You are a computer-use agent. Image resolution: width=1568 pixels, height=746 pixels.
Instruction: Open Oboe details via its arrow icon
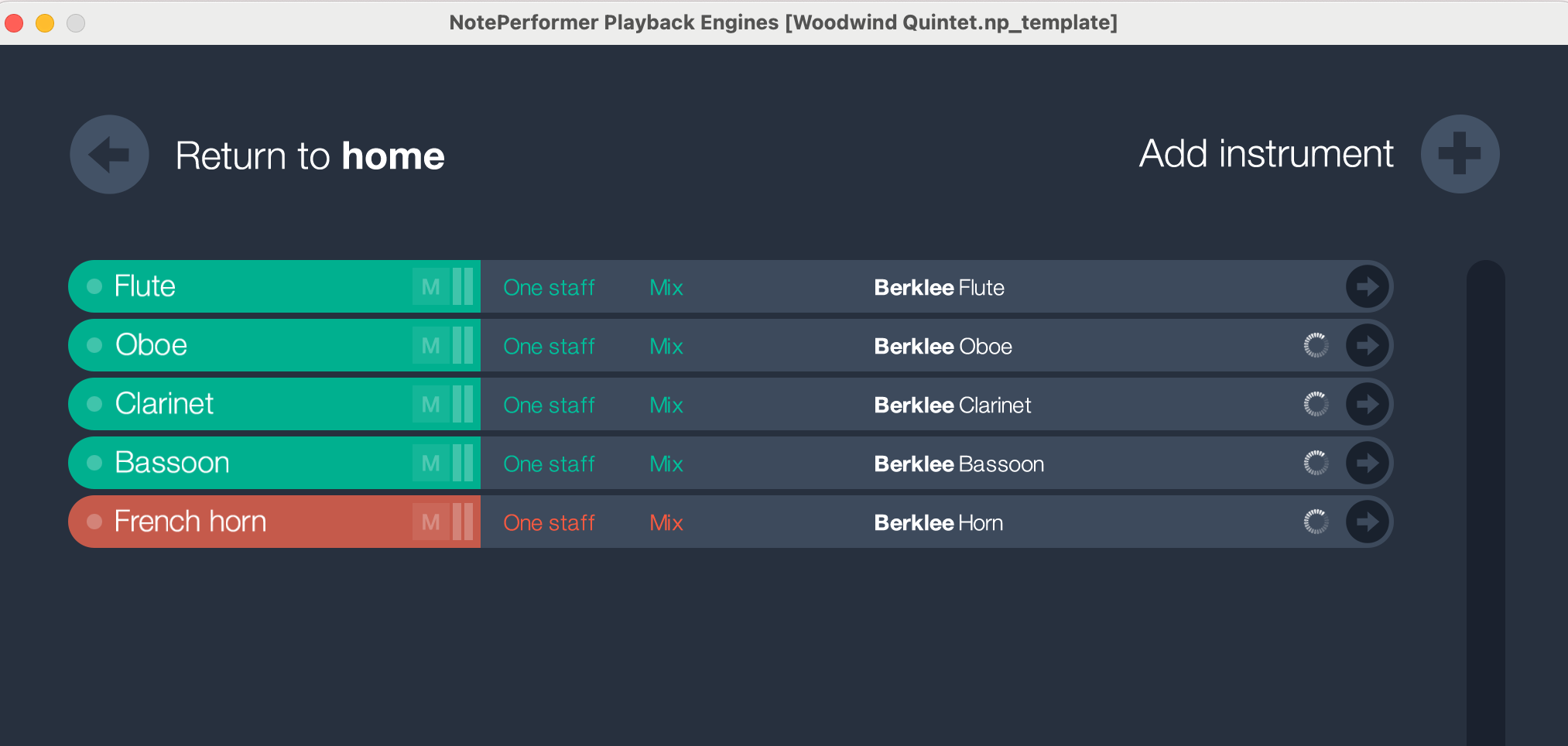[1367, 346]
